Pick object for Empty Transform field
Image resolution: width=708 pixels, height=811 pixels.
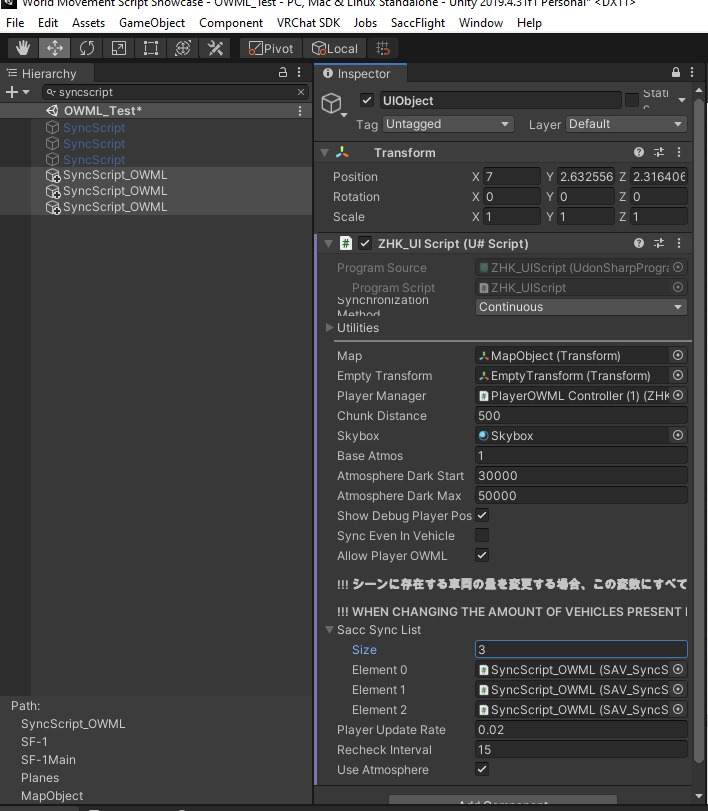(677, 376)
